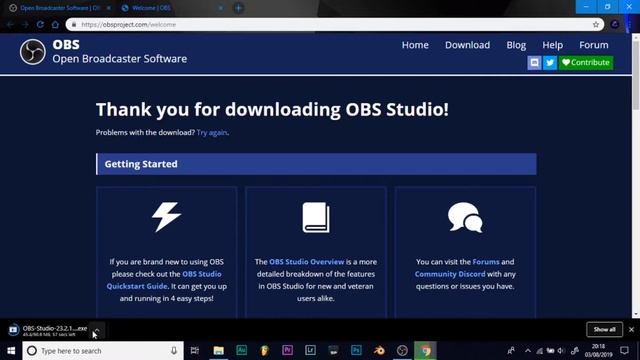
Task: Close the Open Broadcaster Software tab
Action: pos(109,8)
